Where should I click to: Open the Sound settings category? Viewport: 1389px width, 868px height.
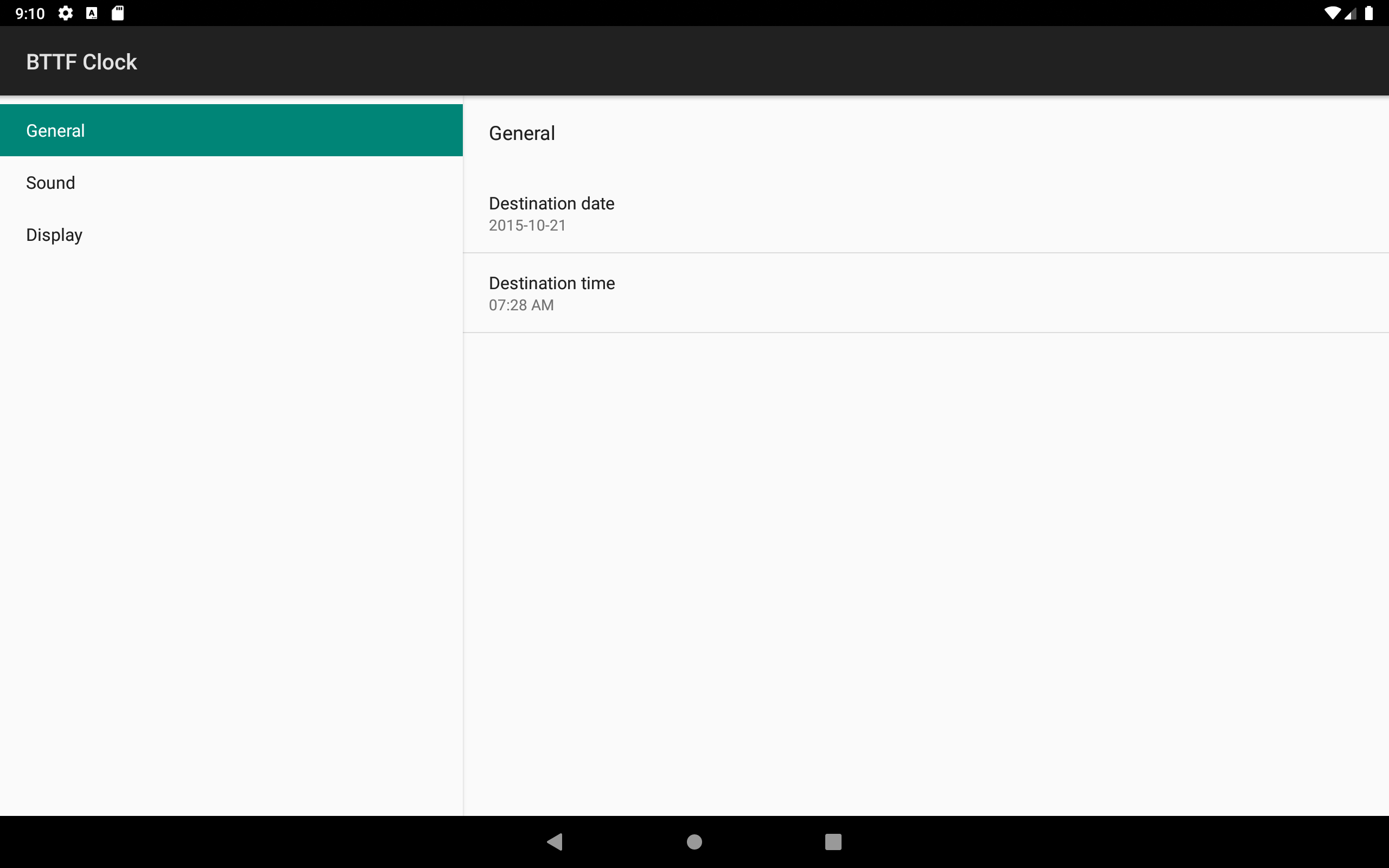[231, 183]
